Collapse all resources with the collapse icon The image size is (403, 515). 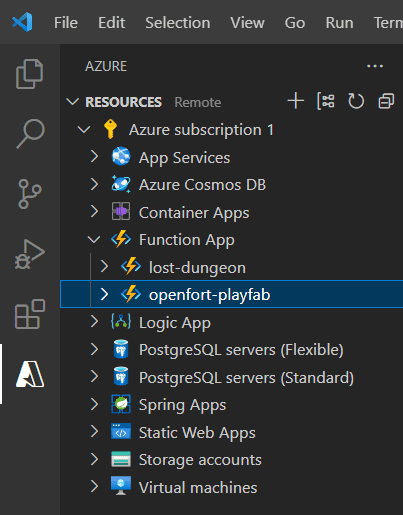(x=386, y=101)
